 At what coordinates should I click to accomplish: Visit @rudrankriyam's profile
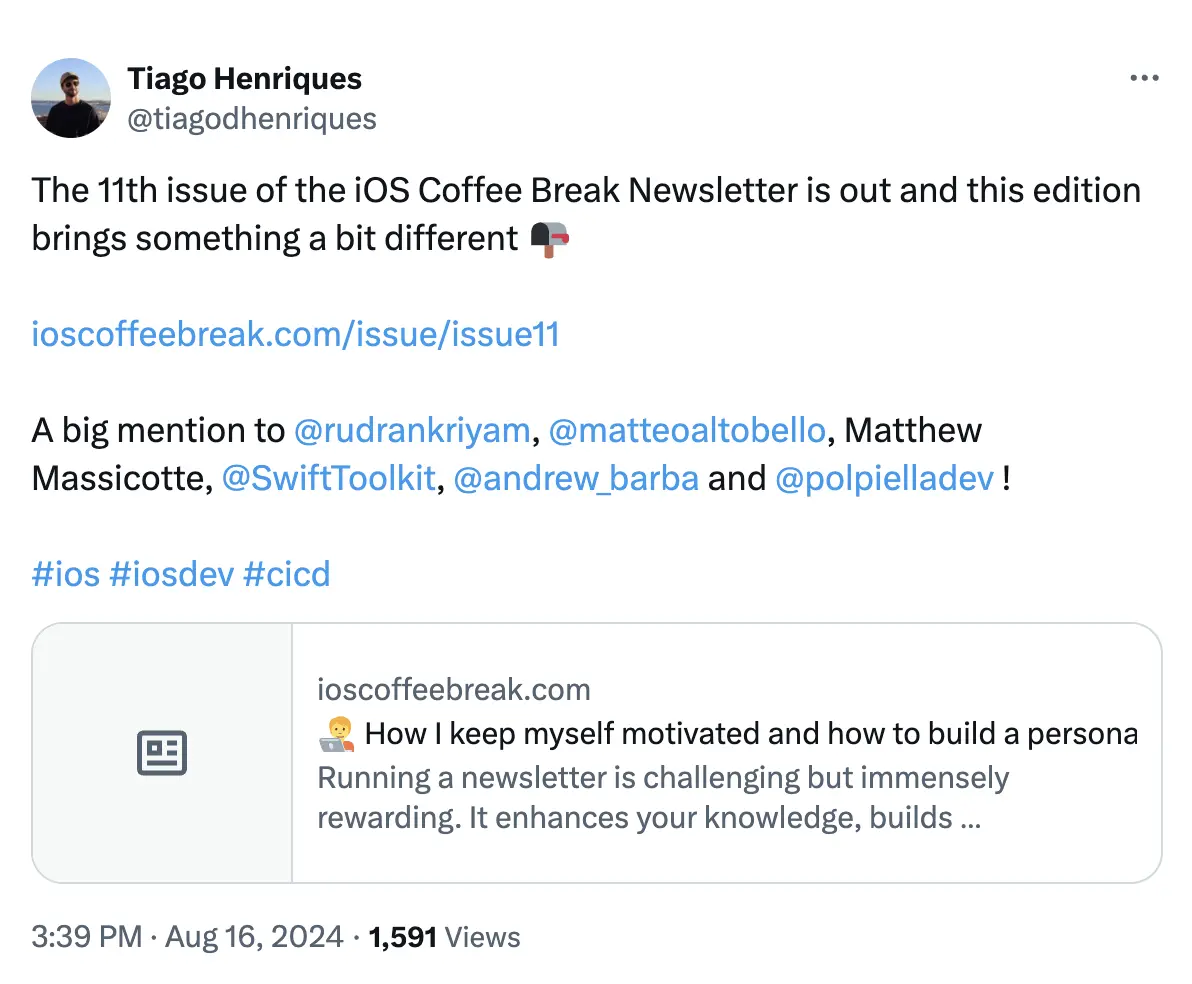412,430
